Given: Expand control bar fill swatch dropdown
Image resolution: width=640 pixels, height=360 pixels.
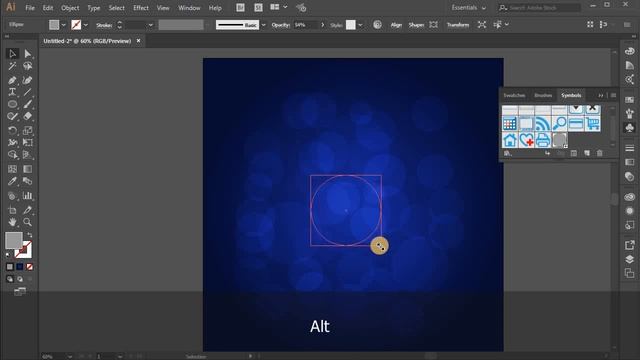Looking at the screenshot, I should pyautogui.click(x=63, y=25).
